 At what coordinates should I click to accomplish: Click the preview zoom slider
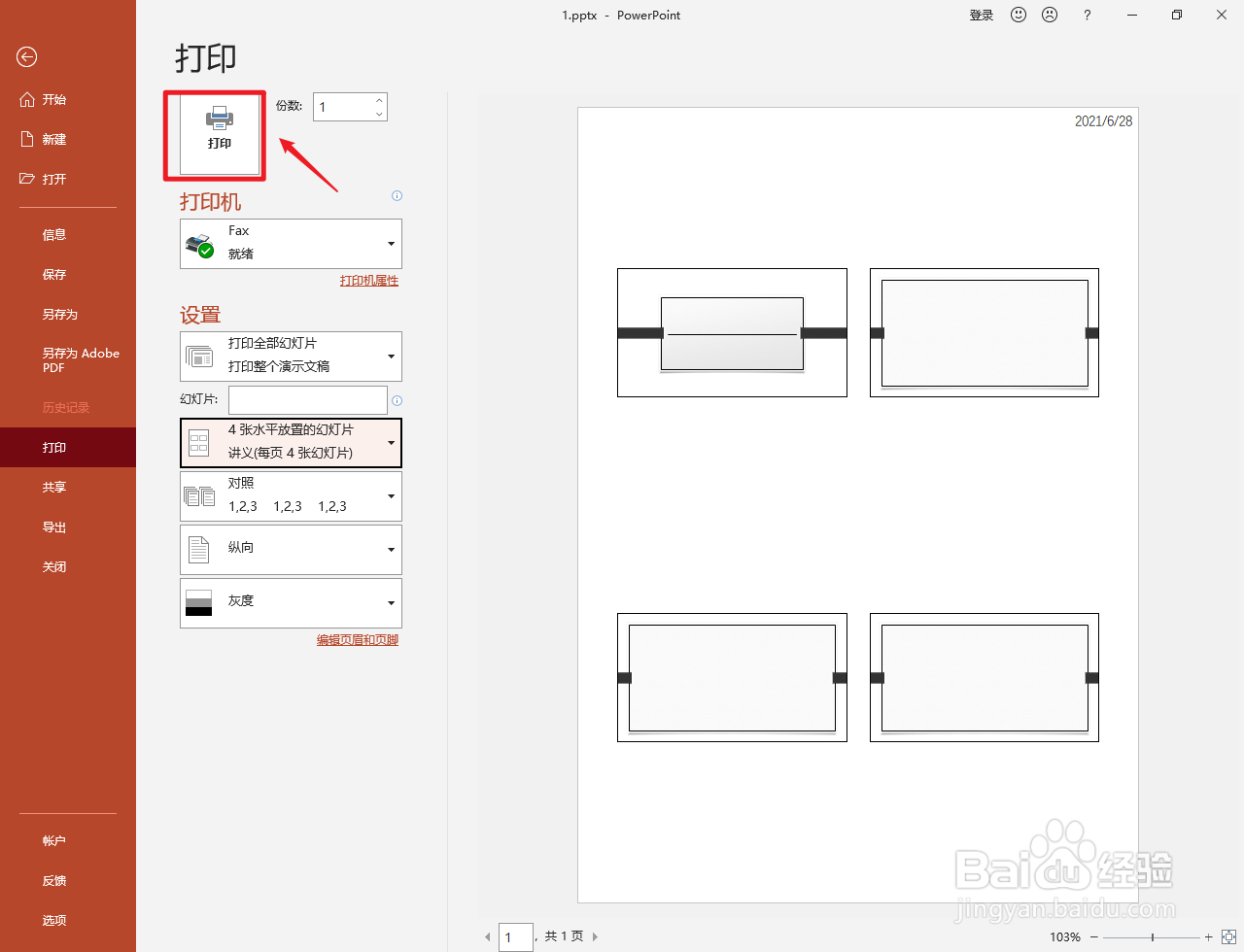pos(1152,936)
